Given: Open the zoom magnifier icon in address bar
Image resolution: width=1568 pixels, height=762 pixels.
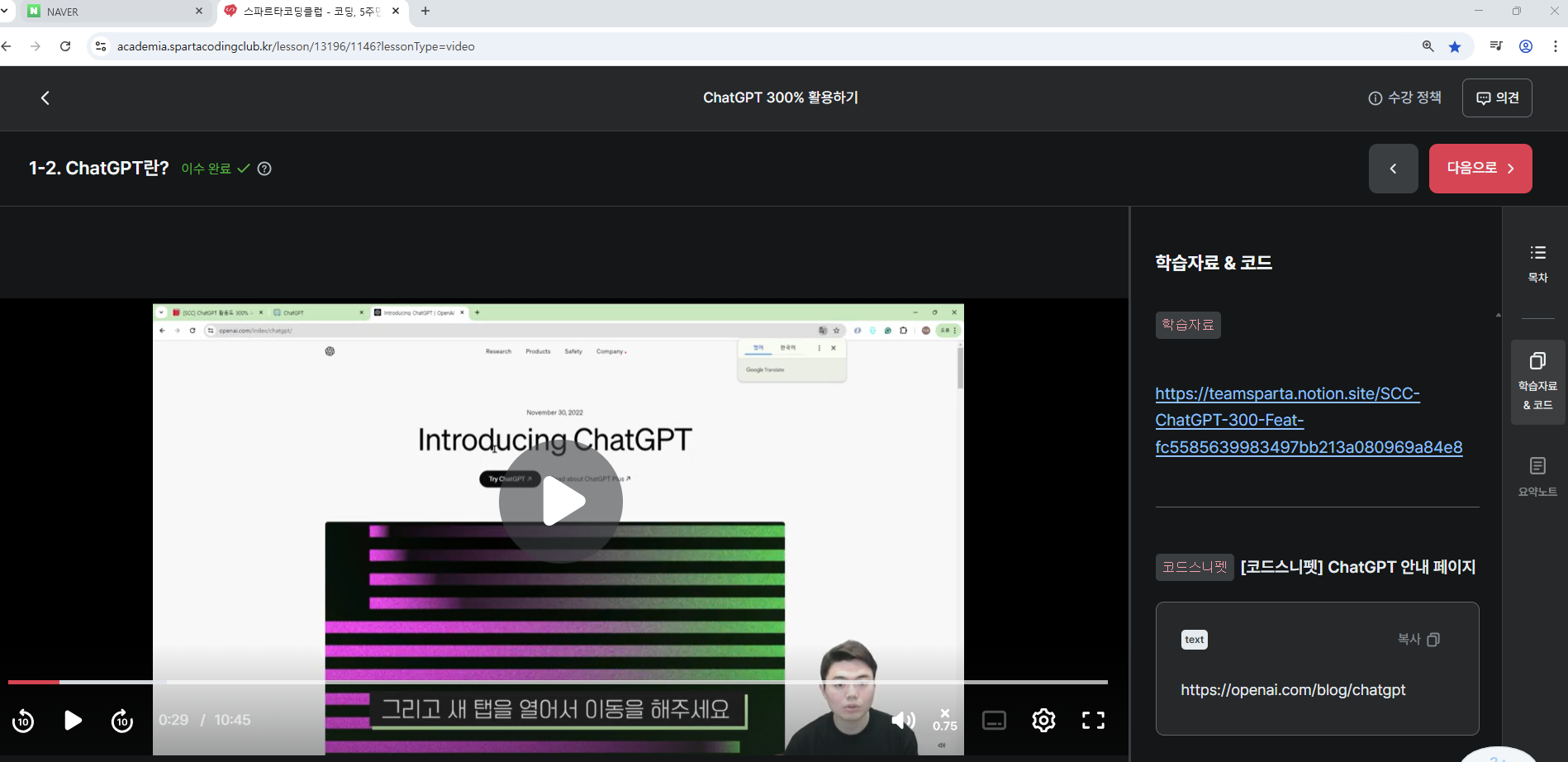Looking at the screenshot, I should coord(1428,46).
